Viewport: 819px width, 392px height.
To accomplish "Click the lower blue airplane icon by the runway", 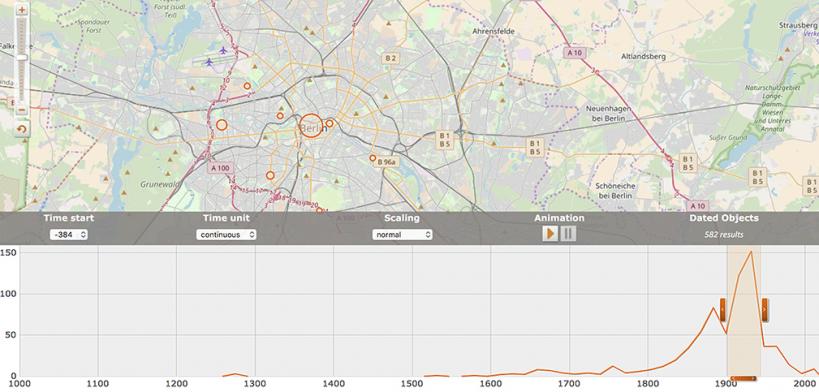I will point(209,62).
